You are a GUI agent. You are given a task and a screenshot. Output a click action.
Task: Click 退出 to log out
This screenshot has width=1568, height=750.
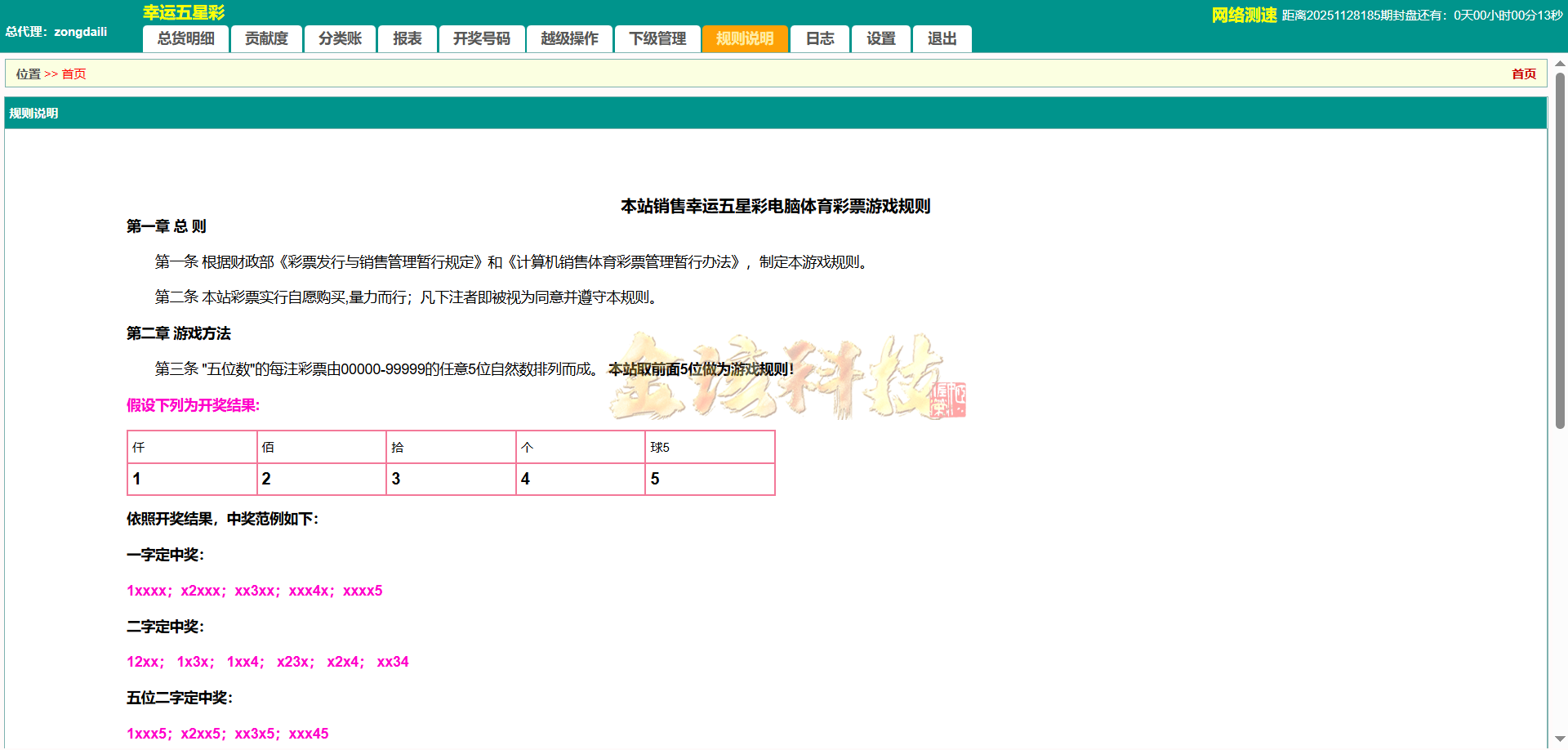(x=942, y=38)
